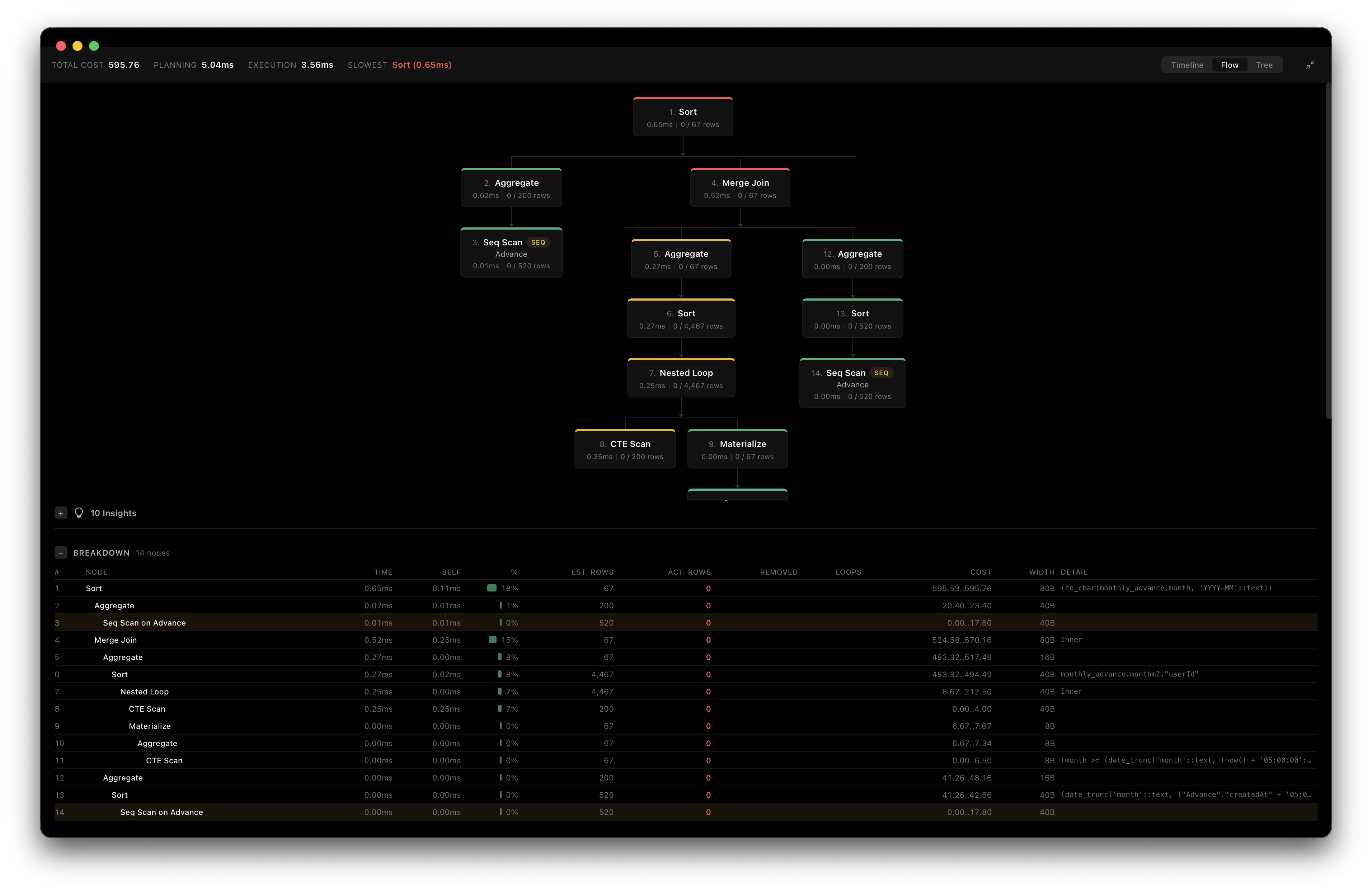This screenshot has width=1372, height=891.
Task: Click the SEQ badge on node 3
Action: 538,242
